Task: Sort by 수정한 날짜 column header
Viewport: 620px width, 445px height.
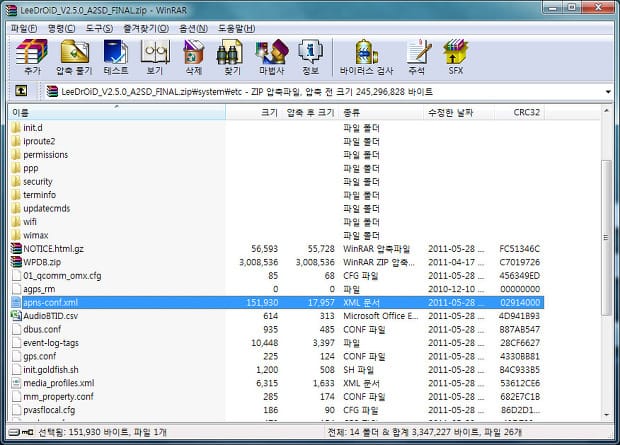Action: coord(459,112)
